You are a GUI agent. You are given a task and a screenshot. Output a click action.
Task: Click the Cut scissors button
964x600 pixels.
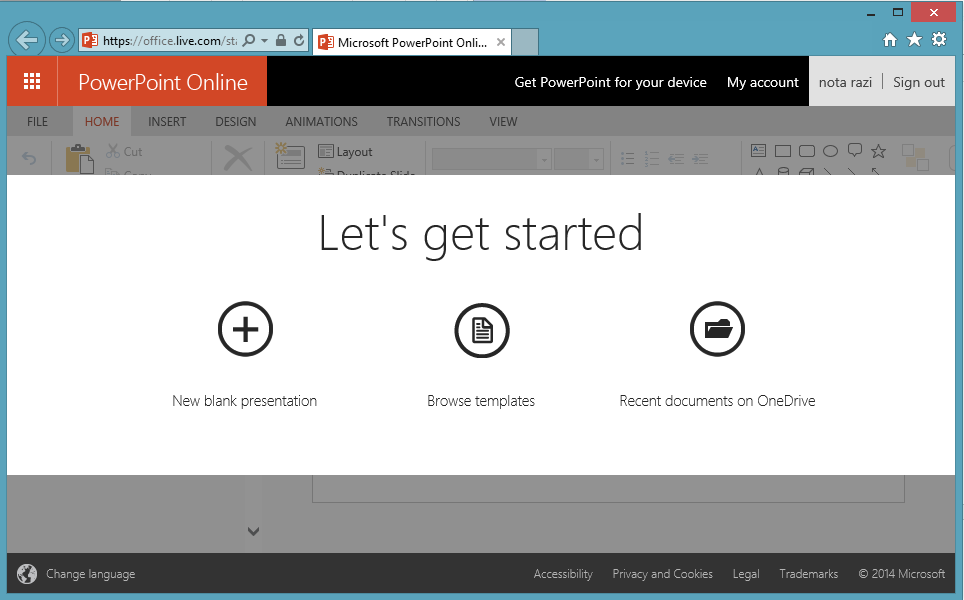pyautogui.click(x=124, y=151)
